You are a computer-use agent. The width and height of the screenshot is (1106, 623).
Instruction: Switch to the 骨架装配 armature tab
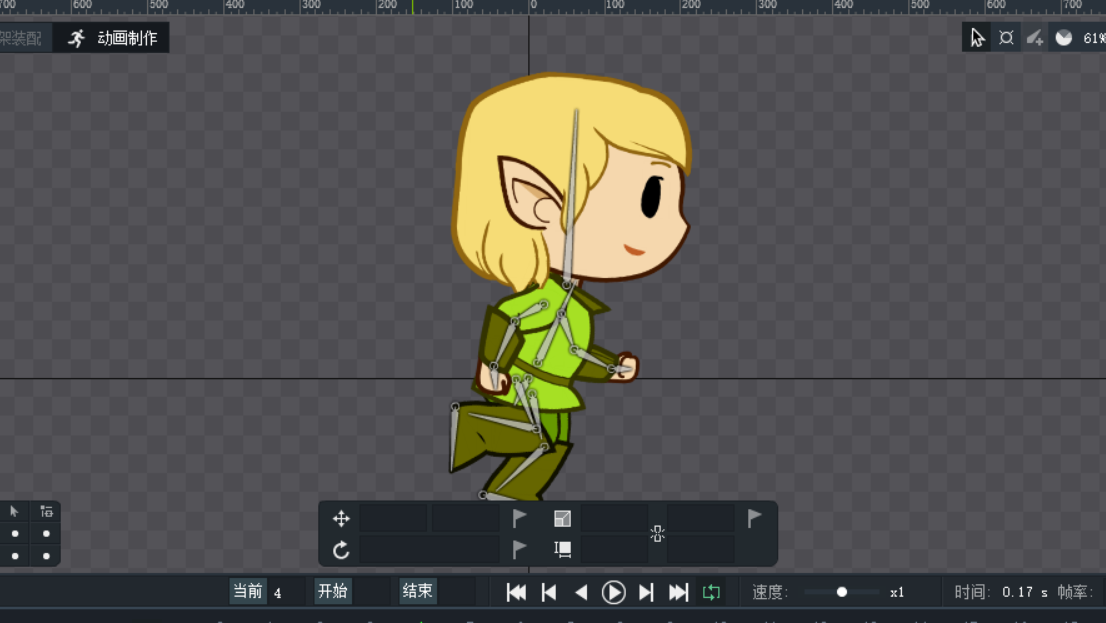point(22,38)
